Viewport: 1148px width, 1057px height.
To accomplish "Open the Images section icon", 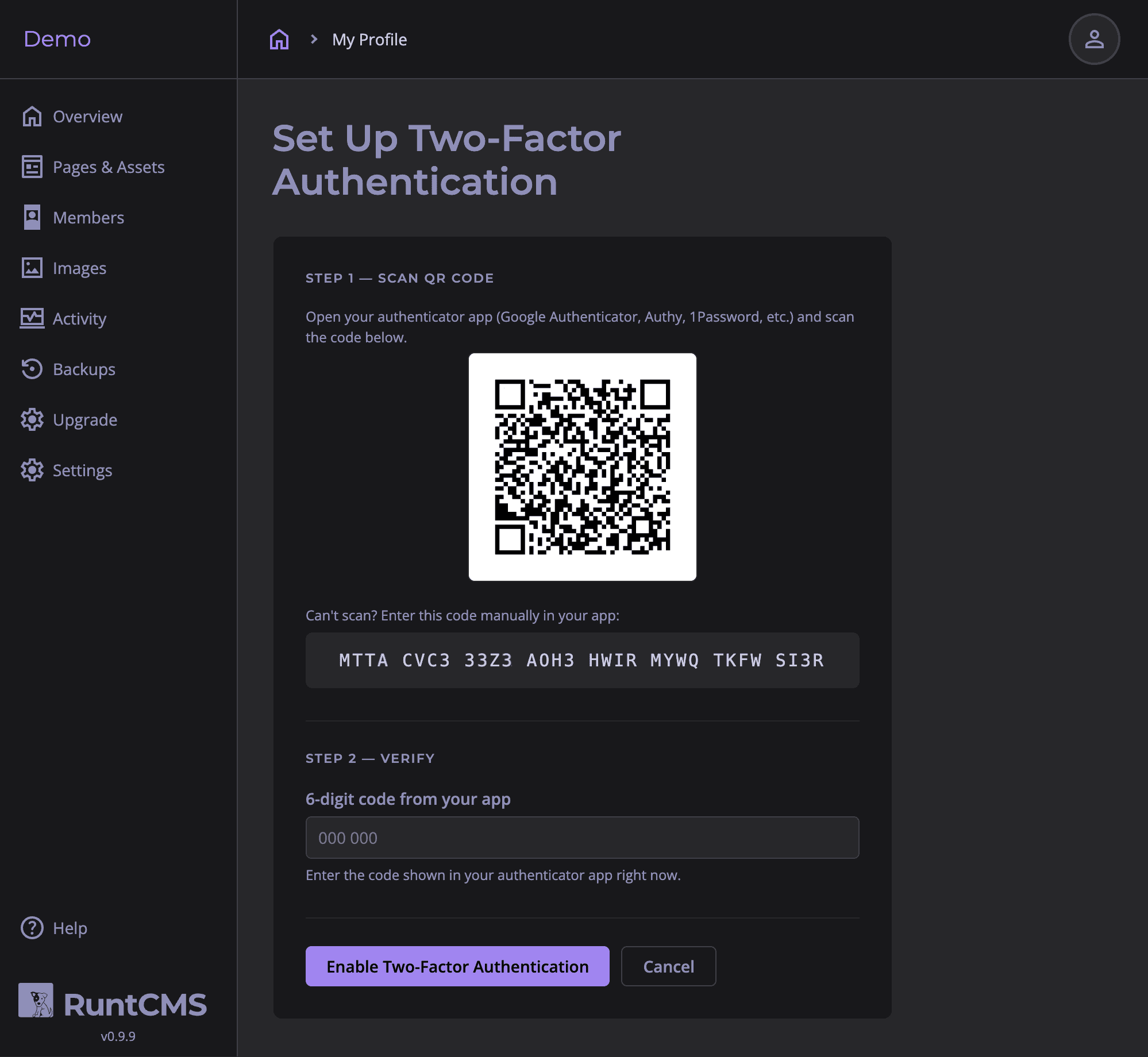I will pos(32,268).
